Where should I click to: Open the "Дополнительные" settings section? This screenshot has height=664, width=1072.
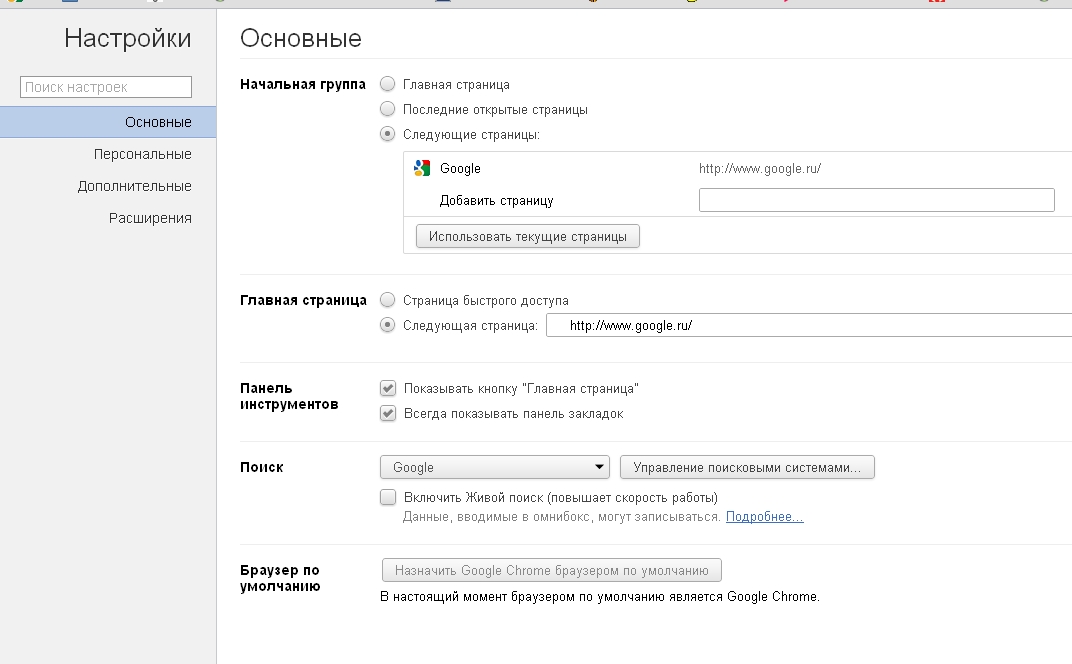pyautogui.click(x=135, y=186)
